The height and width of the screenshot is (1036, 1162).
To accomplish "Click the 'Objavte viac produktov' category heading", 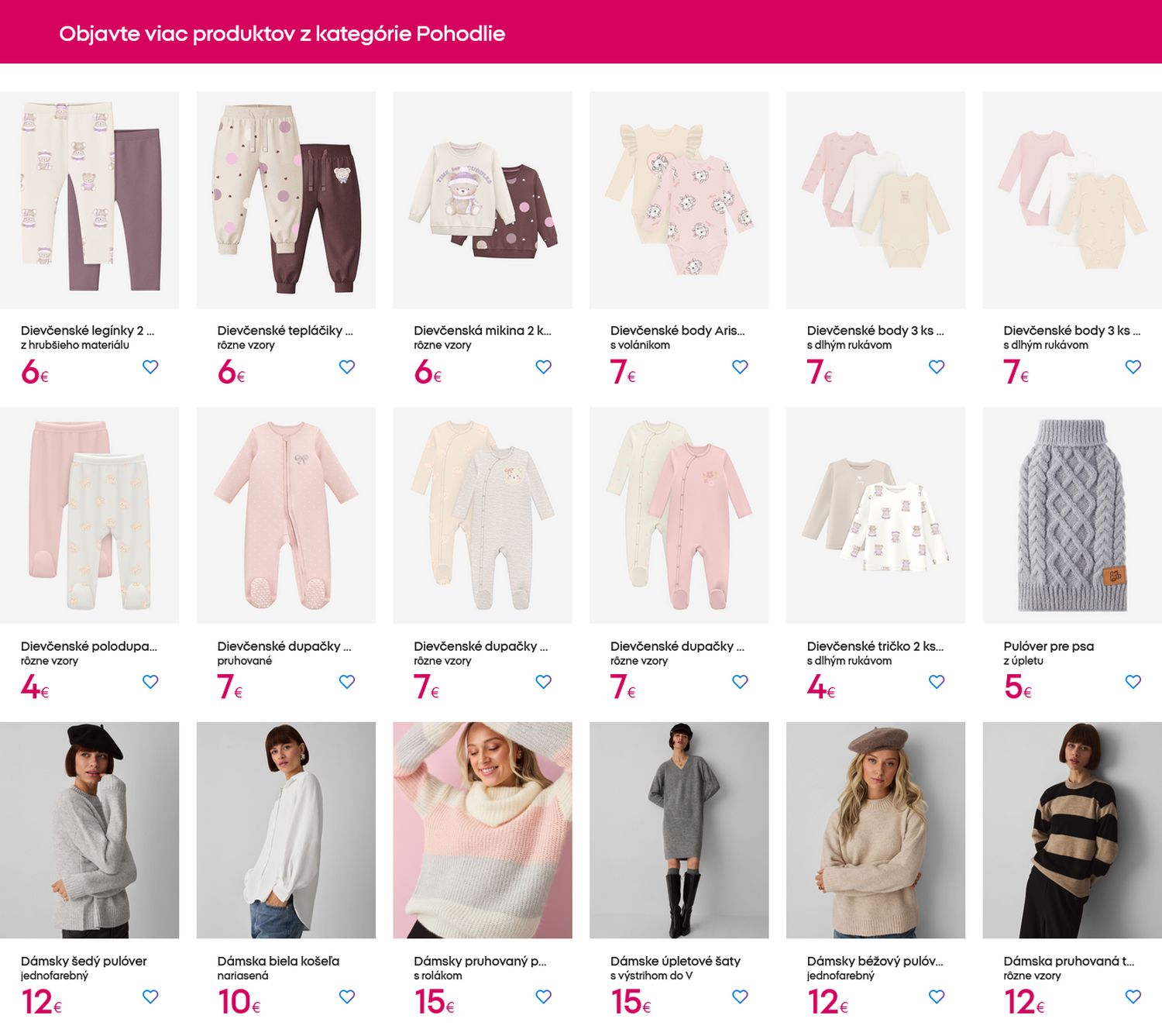I will [x=282, y=34].
